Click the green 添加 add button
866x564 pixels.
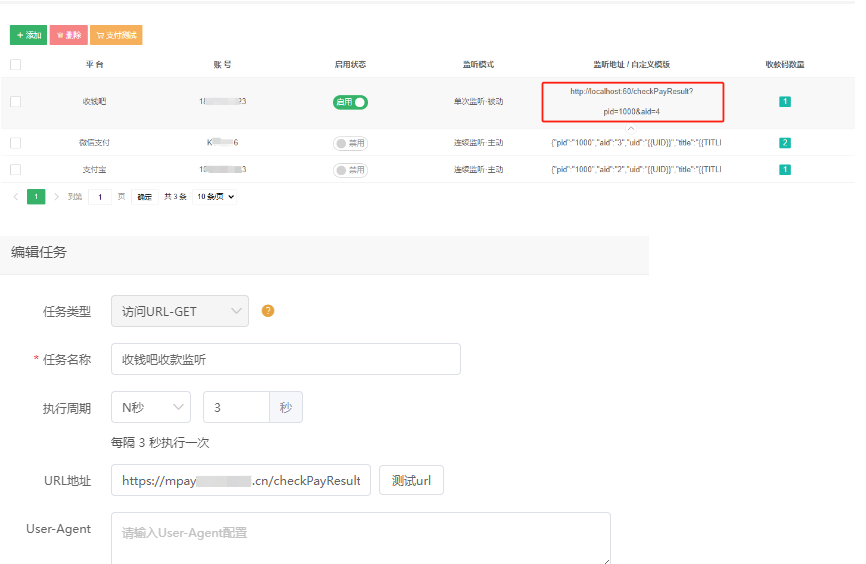(x=28, y=35)
